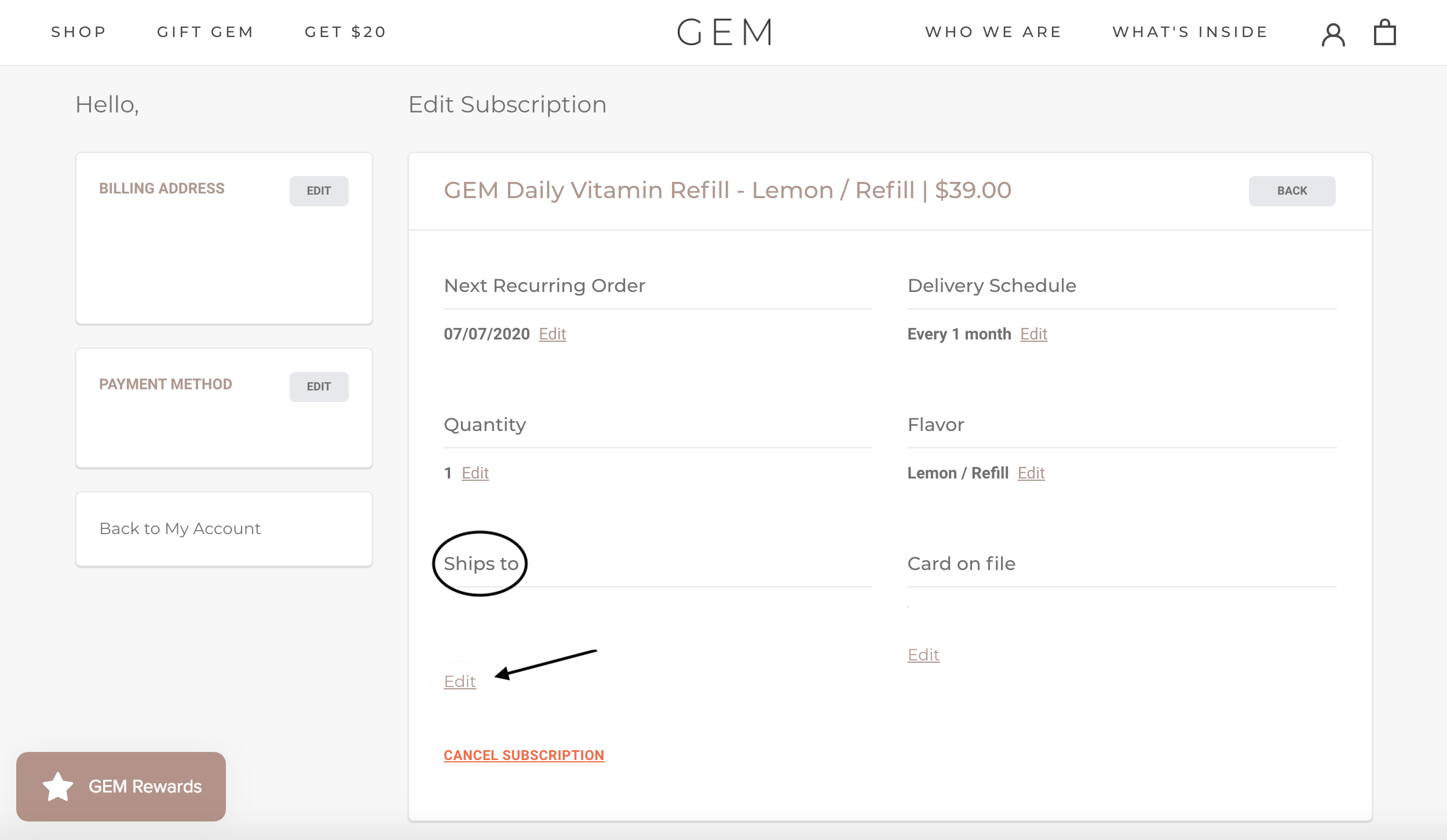Open WHAT'S INSIDE page

[x=1190, y=32]
